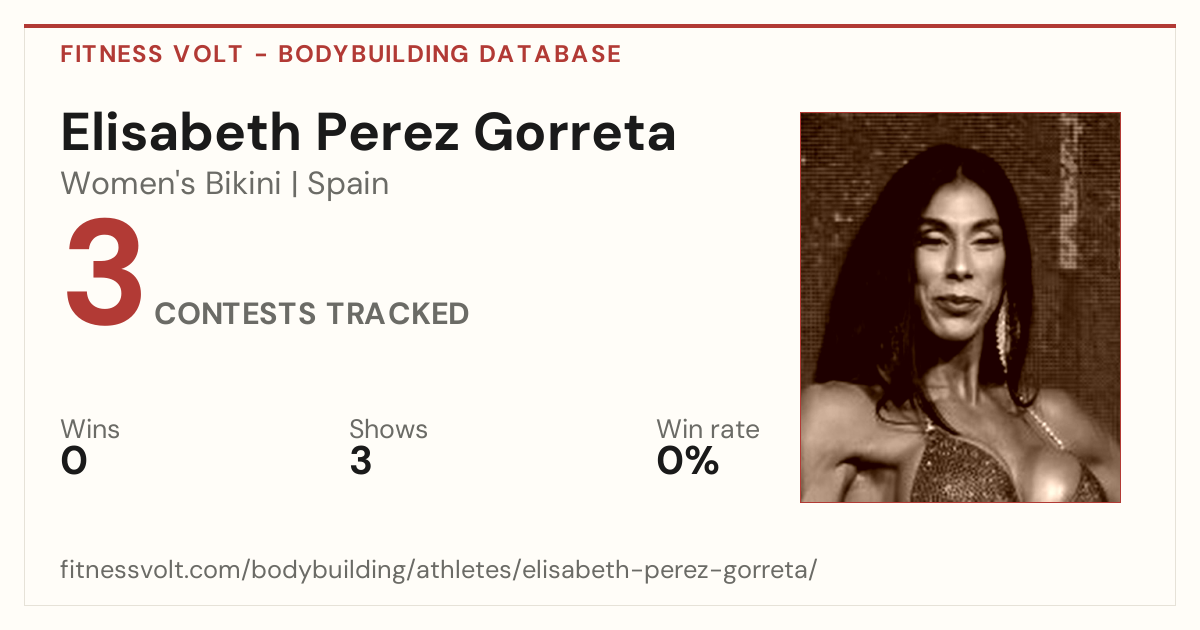Select the 0% win rate value
This screenshot has width=1200, height=630.
[x=688, y=461]
